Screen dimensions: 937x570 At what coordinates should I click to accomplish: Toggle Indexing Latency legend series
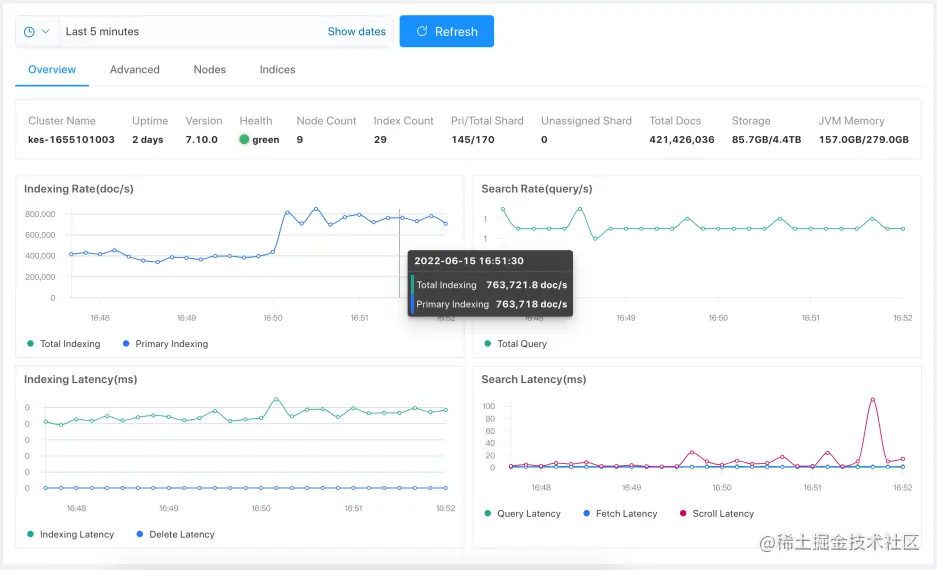click(71, 534)
